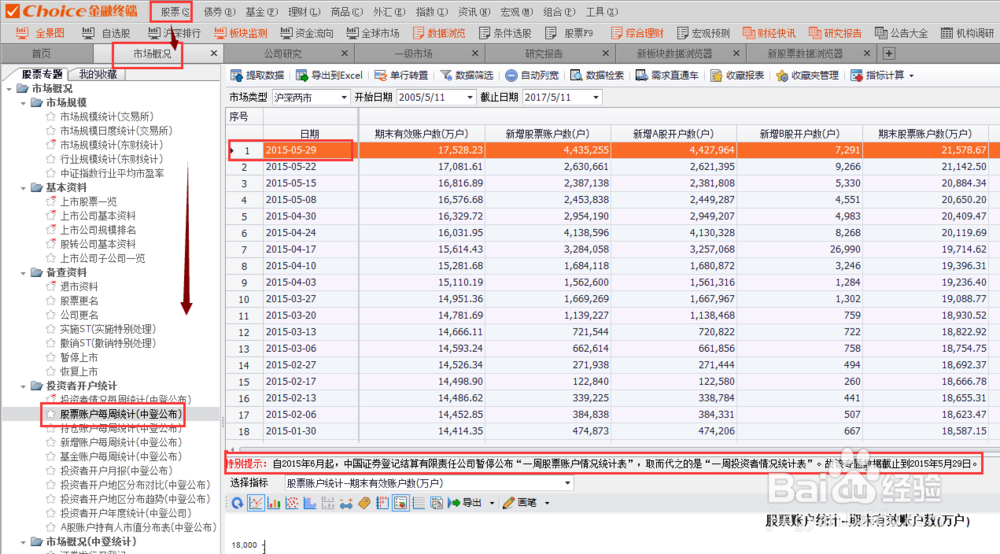Switch to the 首页 tab
The width and height of the screenshot is (1000, 554).
tap(41, 54)
